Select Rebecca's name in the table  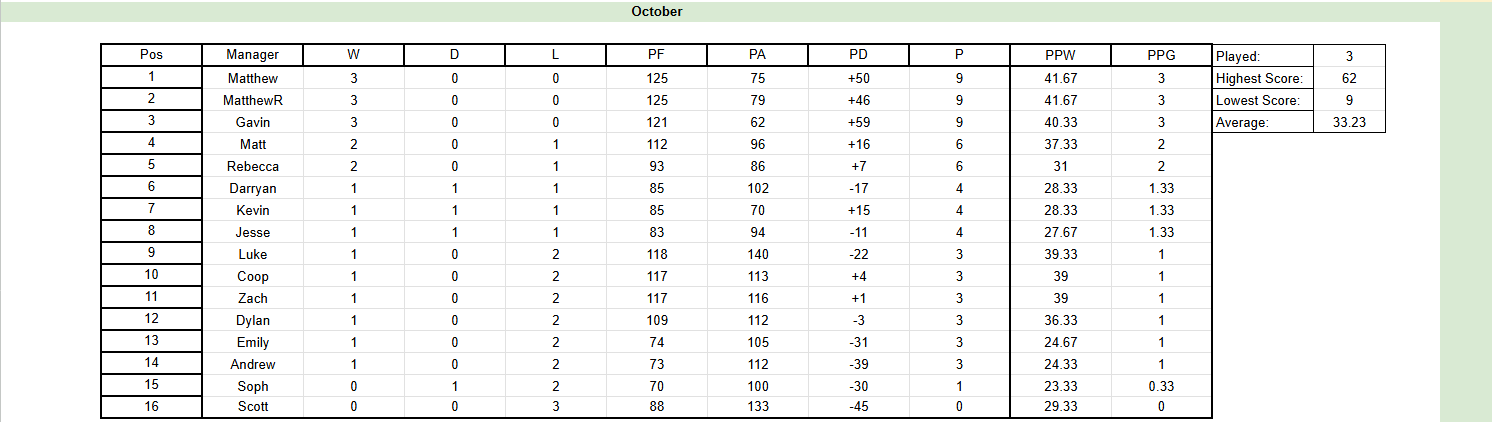click(253, 166)
